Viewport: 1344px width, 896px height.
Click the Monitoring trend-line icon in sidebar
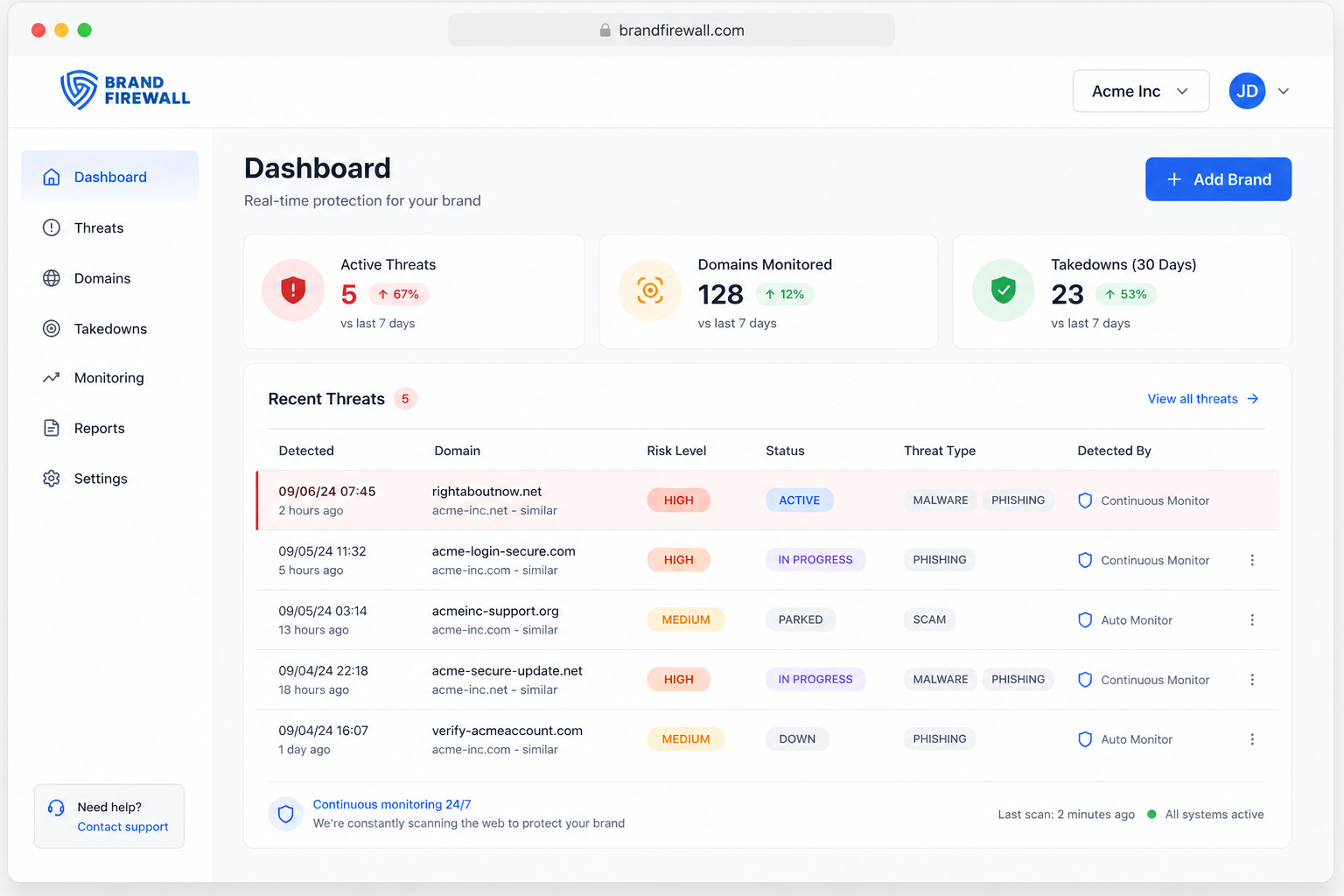pyautogui.click(x=52, y=378)
